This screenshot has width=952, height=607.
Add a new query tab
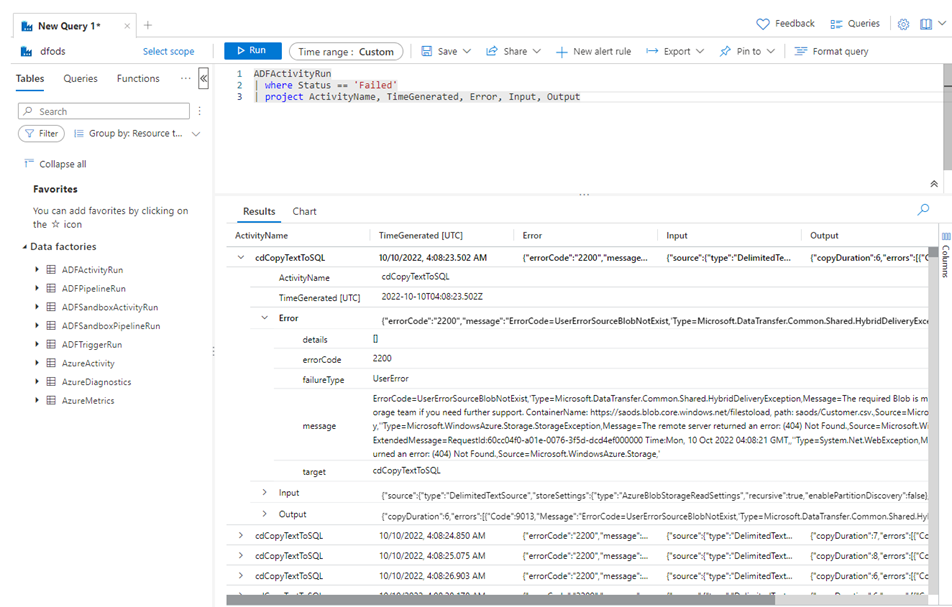click(148, 25)
